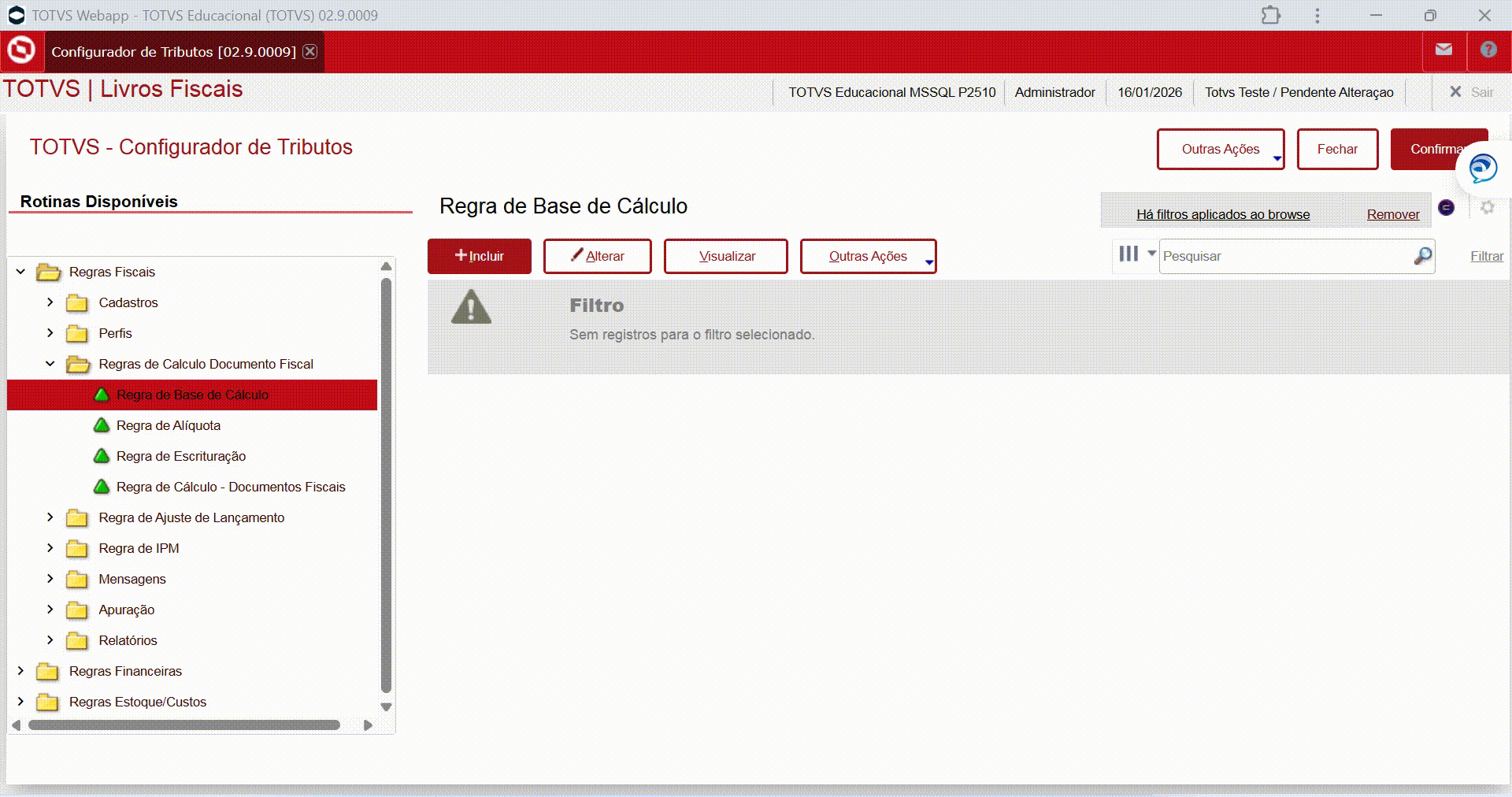Expand the Regras Financeiras tree node

pyautogui.click(x=20, y=671)
